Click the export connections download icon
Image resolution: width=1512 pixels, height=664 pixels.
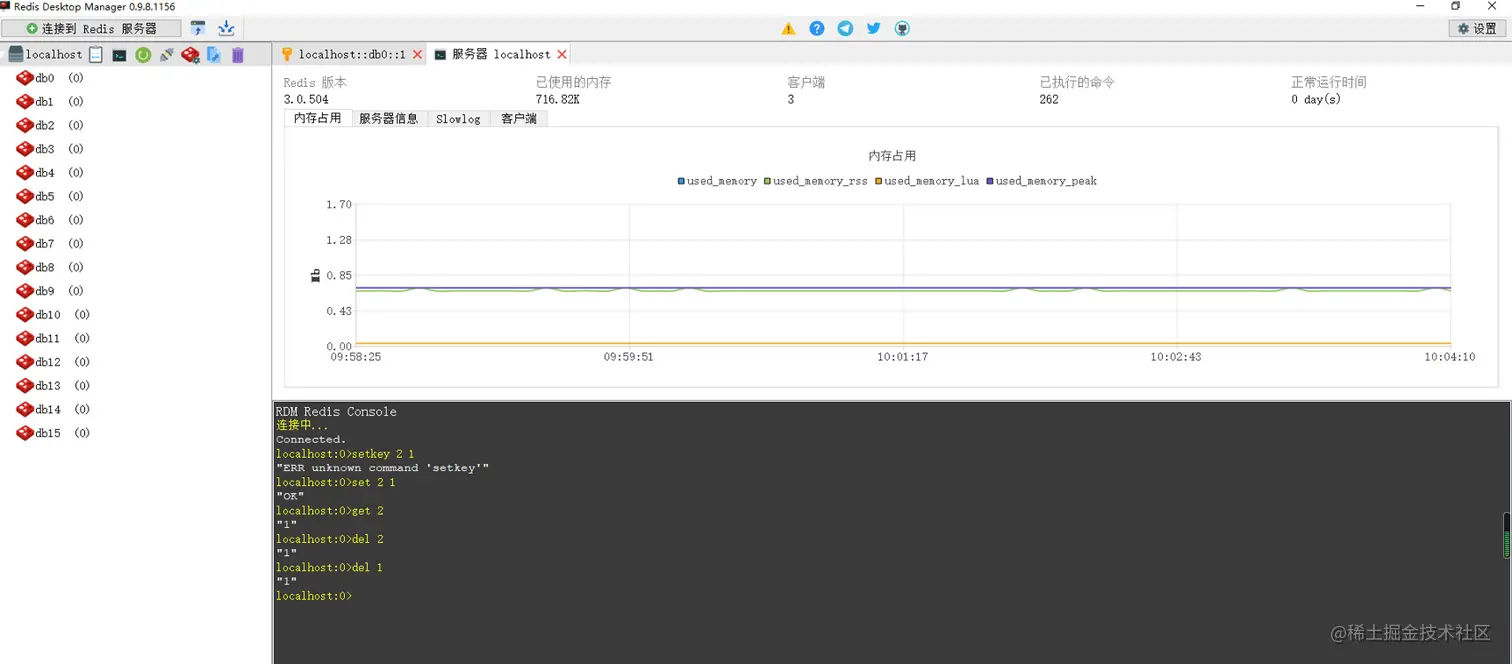click(226, 29)
